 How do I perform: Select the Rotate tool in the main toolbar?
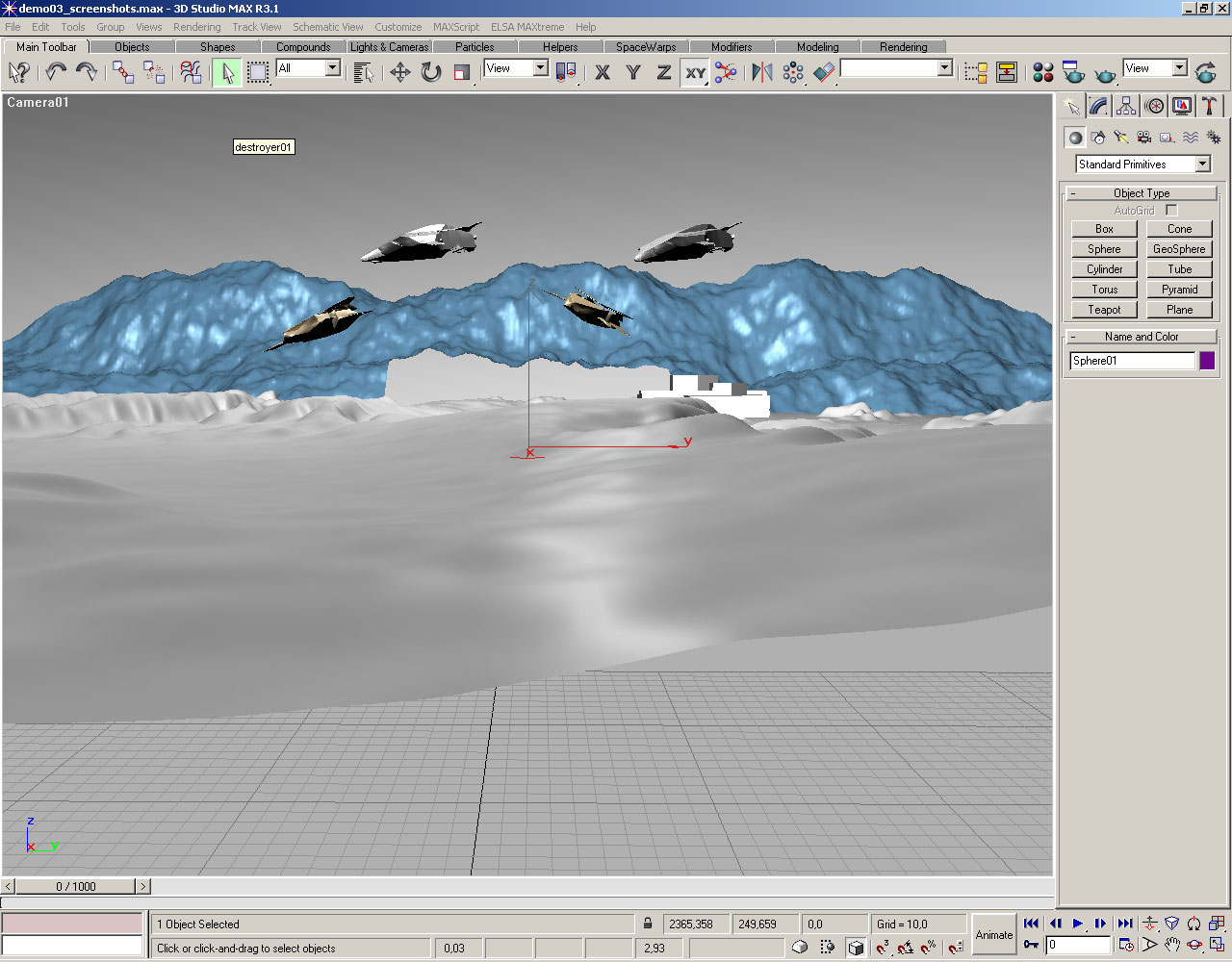point(431,72)
